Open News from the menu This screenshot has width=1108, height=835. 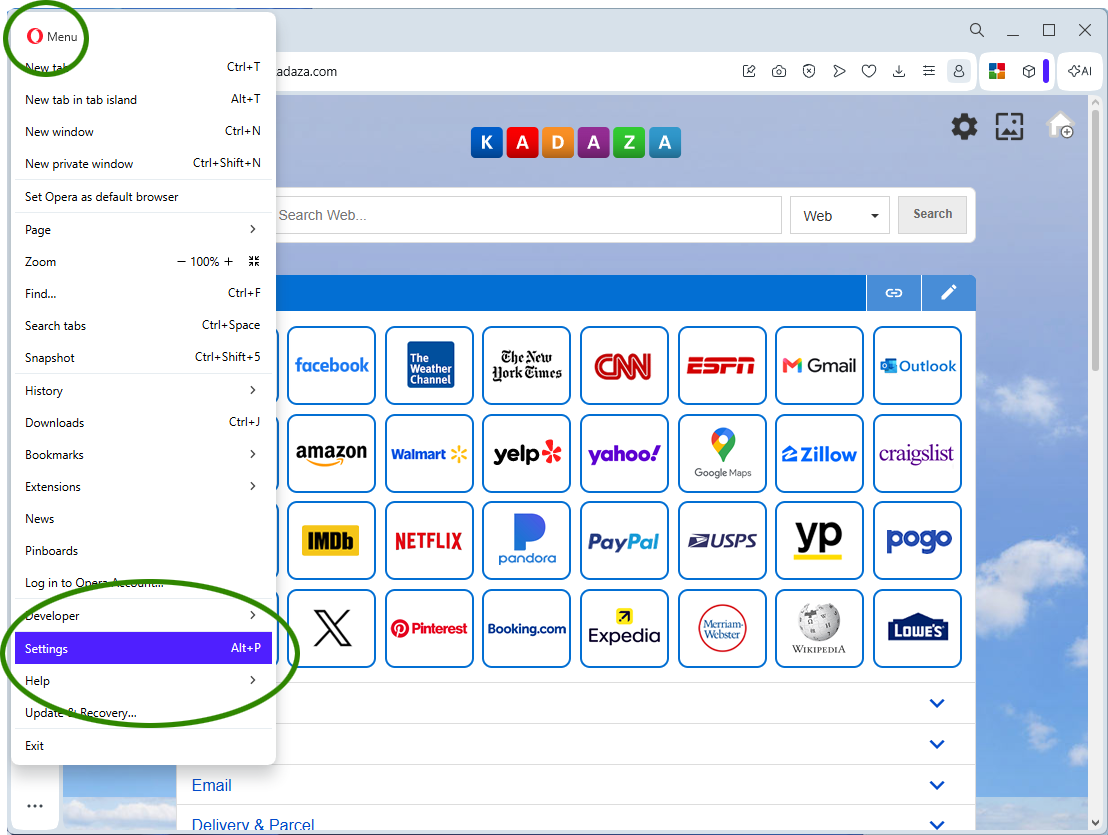coord(143,519)
